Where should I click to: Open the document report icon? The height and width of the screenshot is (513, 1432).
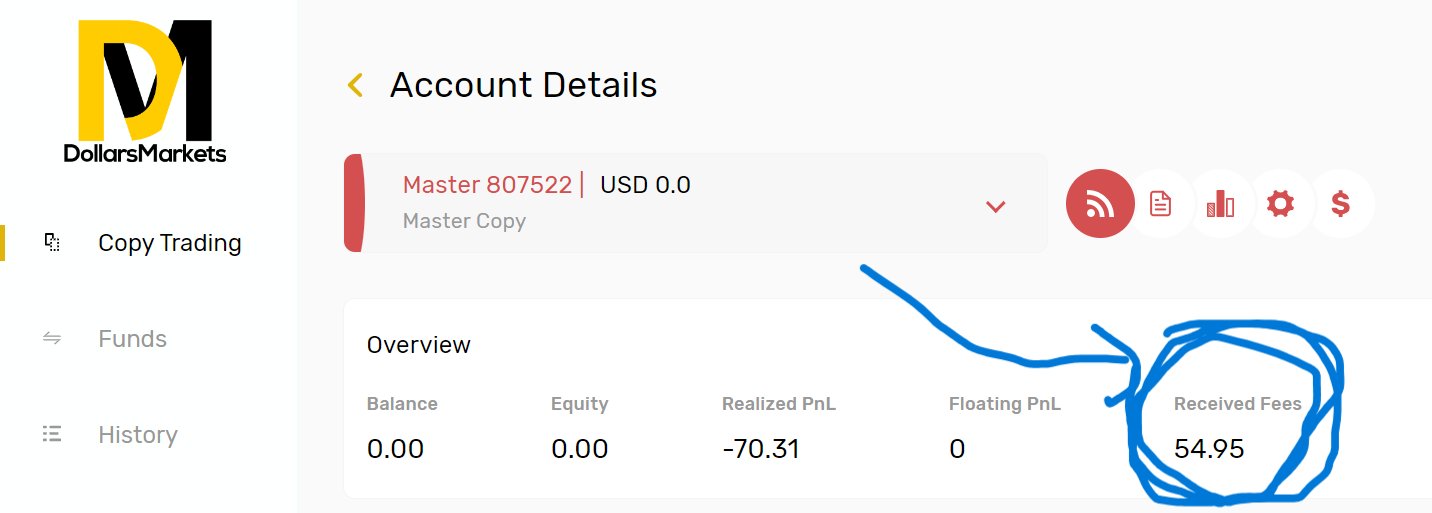[x=1160, y=204]
